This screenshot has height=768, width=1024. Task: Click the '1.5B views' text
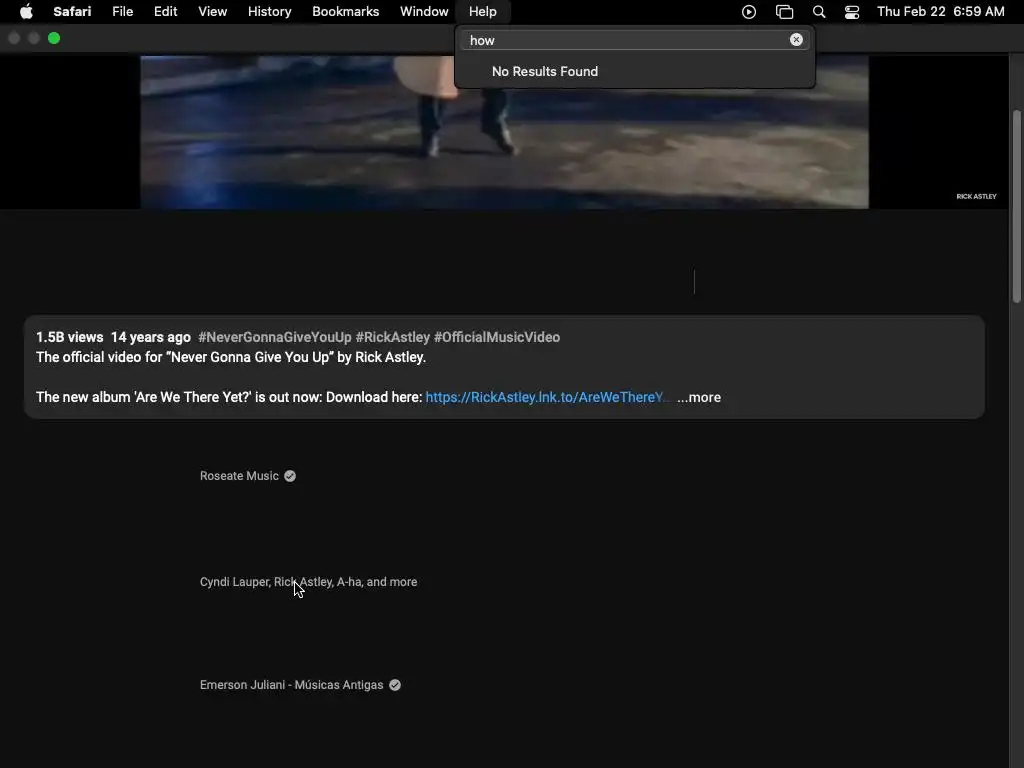[x=69, y=337]
